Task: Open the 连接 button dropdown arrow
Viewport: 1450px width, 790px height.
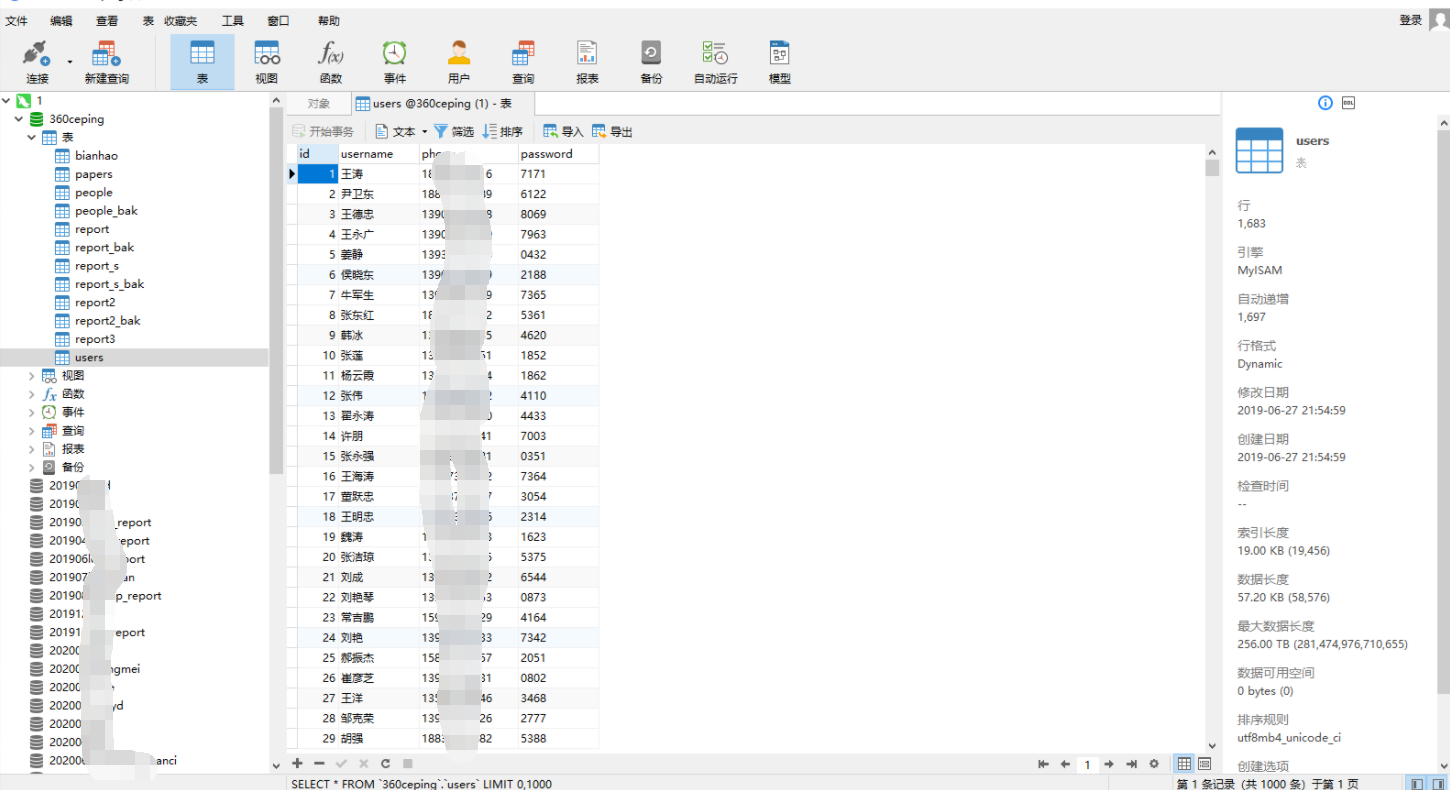Action: 70,62
